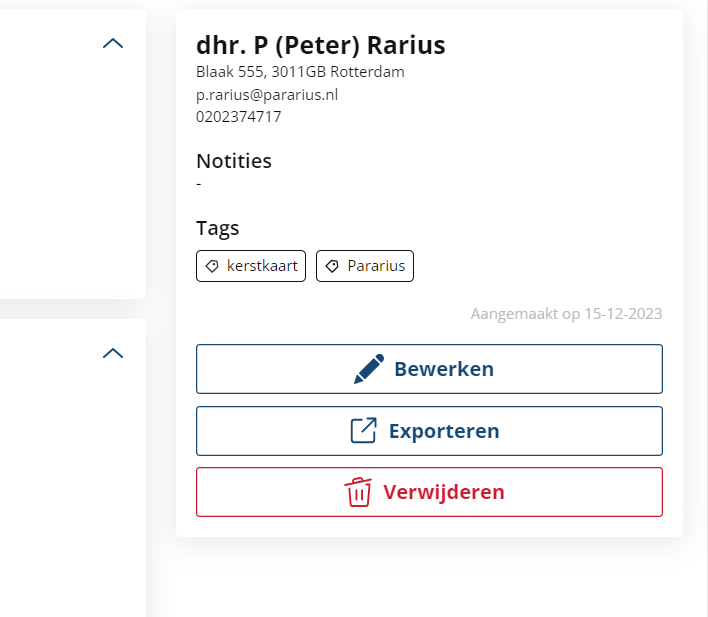708x617 pixels.
Task: Click the export arrow icon on Exporteren
Action: [363, 430]
